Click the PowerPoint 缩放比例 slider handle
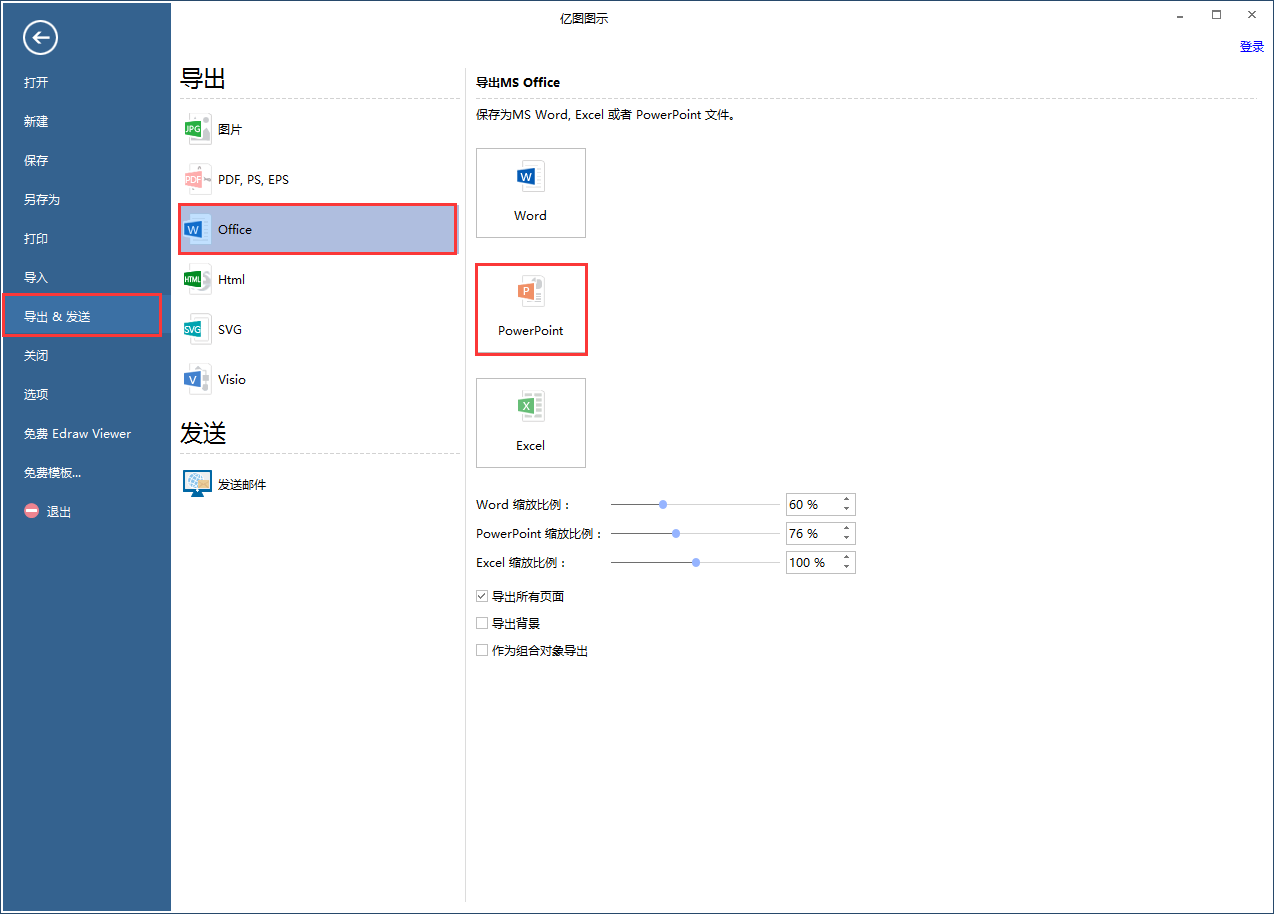This screenshot has width=1274, height=914. coord(676,533)
